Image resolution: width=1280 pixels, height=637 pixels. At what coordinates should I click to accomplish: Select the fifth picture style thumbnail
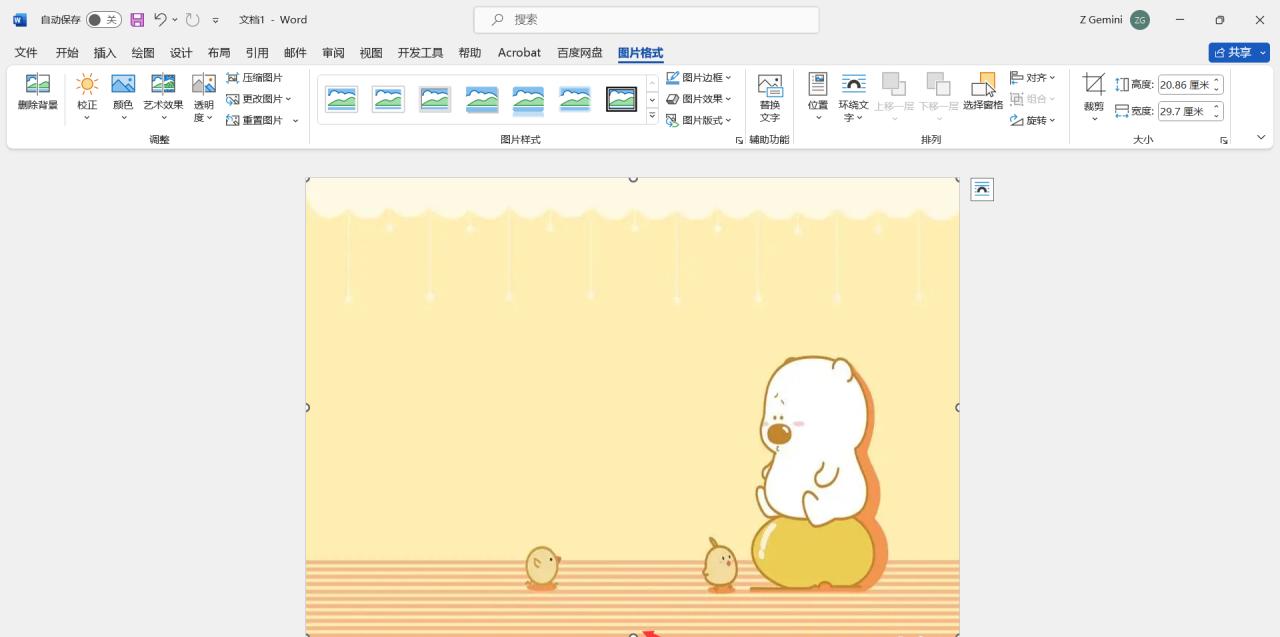tap(528, 99)
